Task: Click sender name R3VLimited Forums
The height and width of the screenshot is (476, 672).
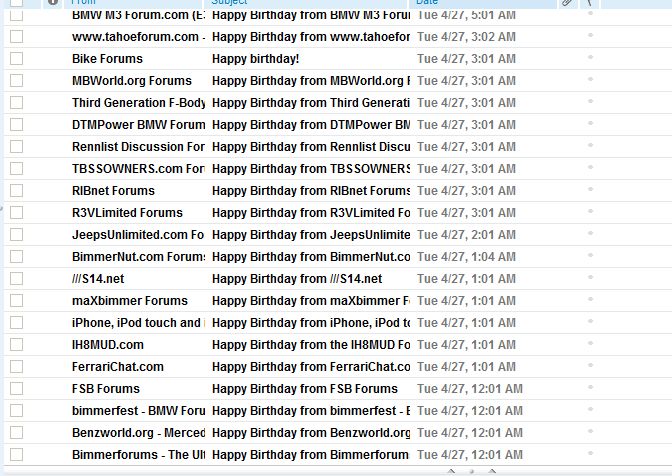Action: pyautogui.click(x=127, y=213)
